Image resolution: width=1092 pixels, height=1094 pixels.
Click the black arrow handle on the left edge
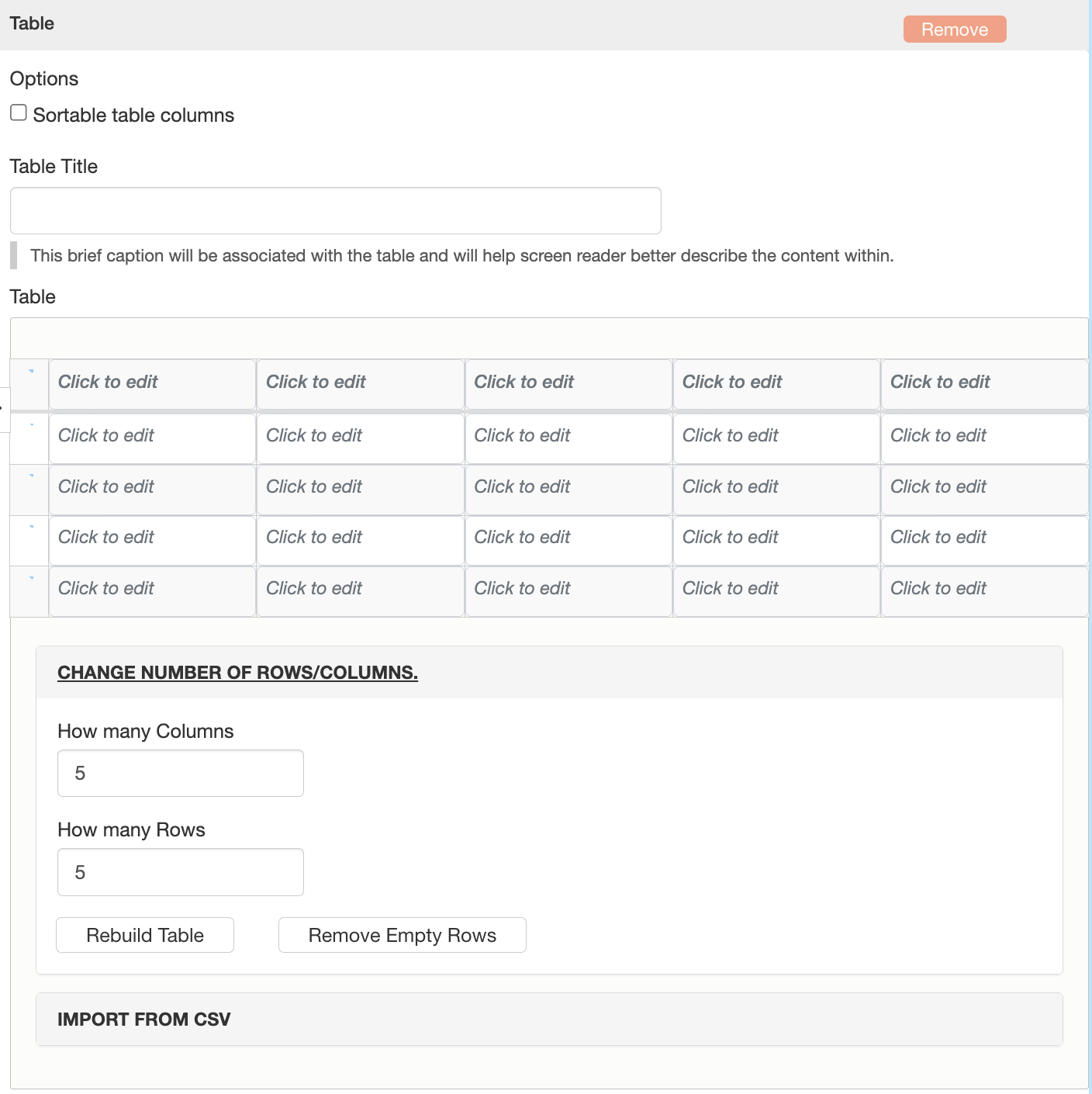(x=3, y=406)
